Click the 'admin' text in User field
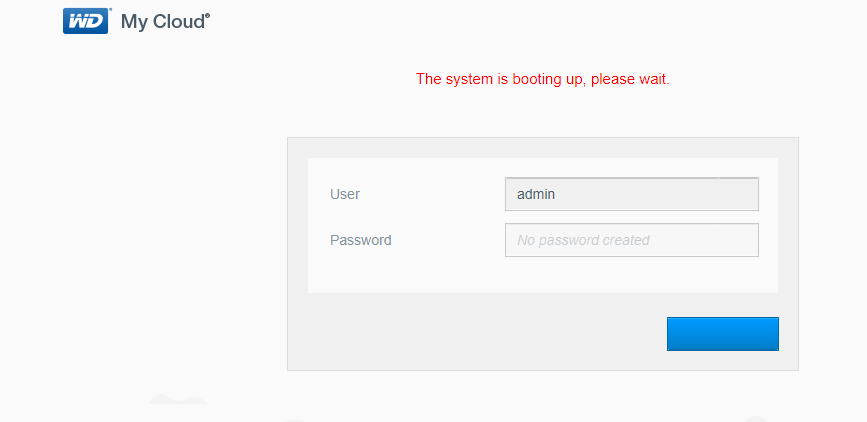 [x=536, y=194]
